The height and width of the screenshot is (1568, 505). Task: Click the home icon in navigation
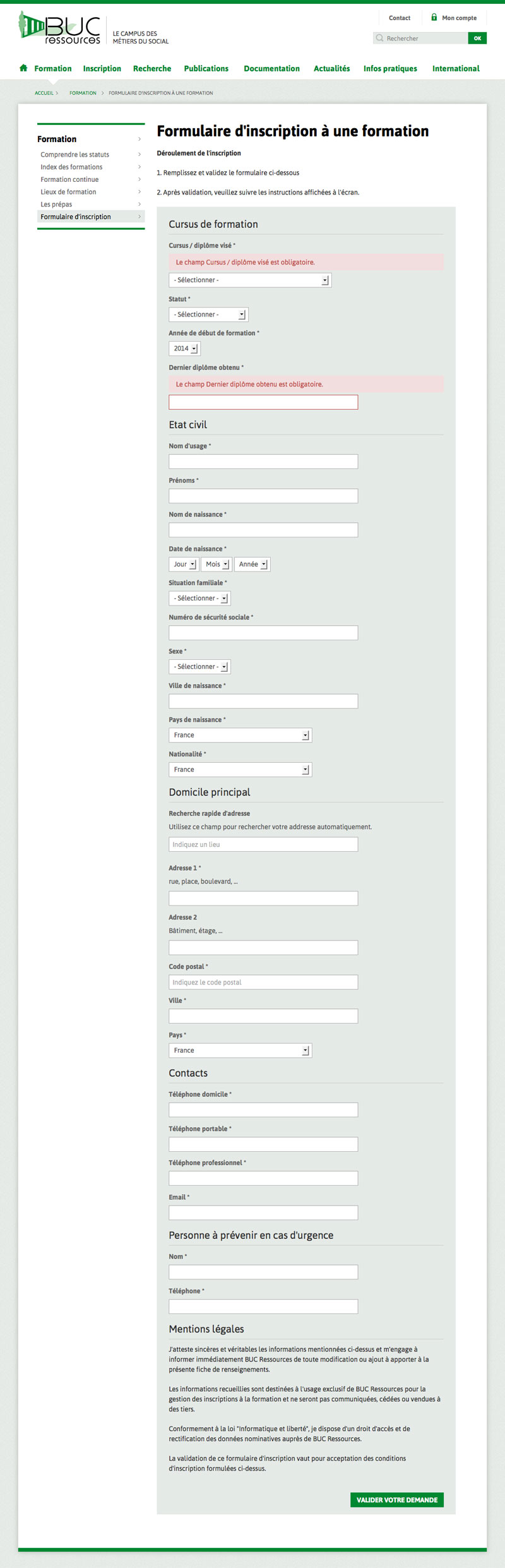23,68
